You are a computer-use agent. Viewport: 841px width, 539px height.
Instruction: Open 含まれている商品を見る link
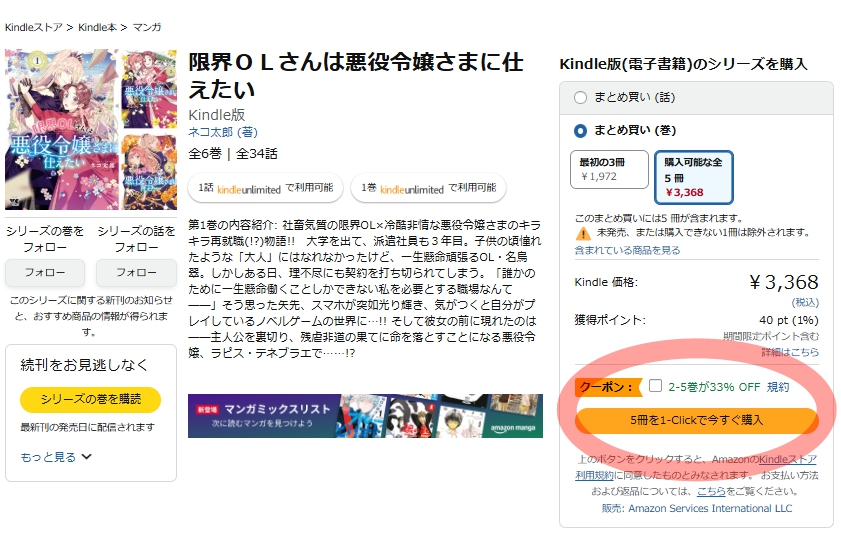click(627, 250)
